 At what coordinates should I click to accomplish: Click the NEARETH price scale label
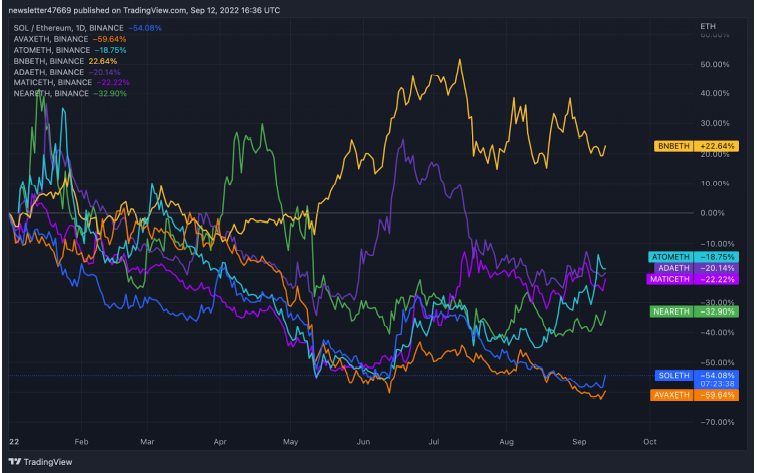[671, 311]
